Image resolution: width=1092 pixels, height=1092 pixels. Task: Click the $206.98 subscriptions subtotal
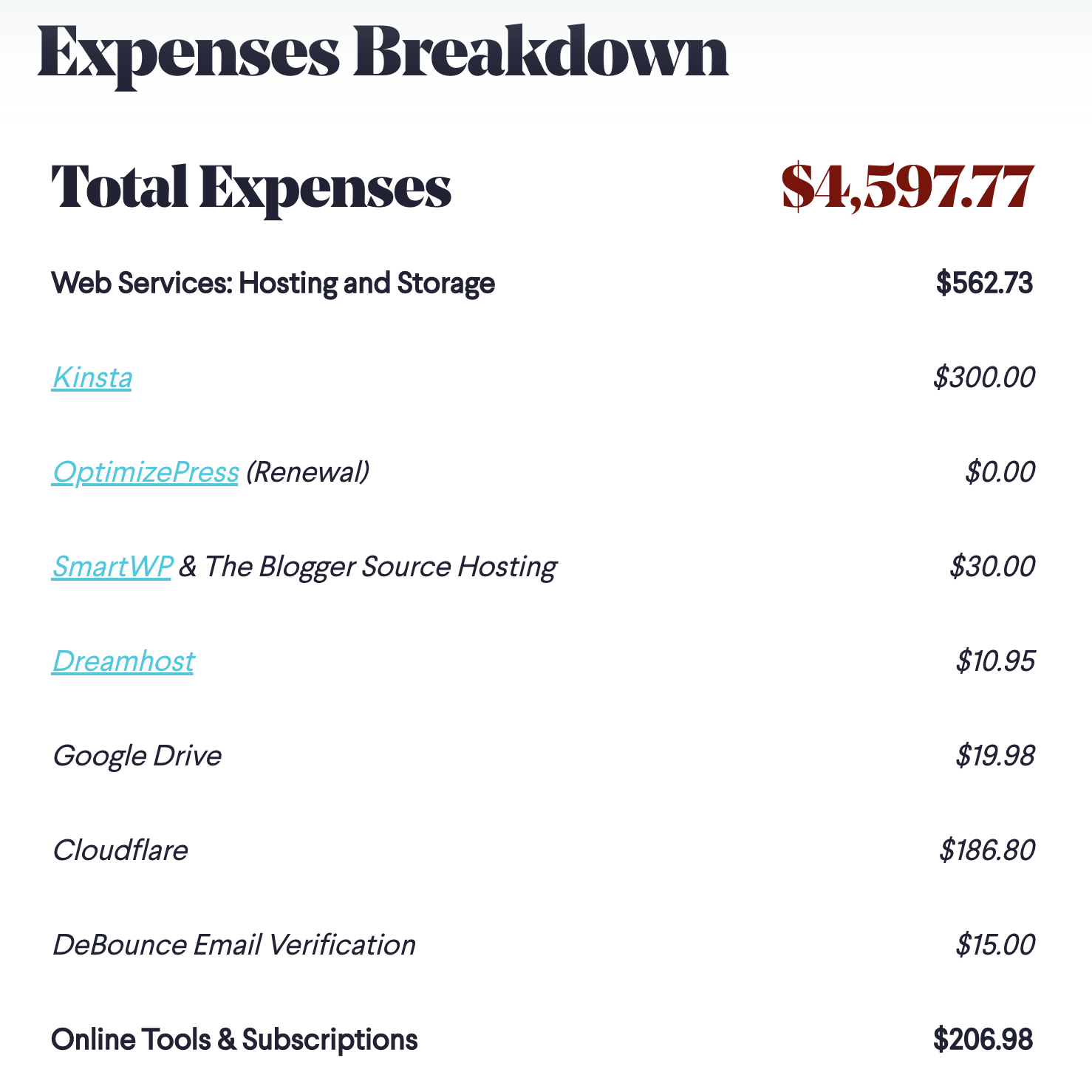point(983,1040)
